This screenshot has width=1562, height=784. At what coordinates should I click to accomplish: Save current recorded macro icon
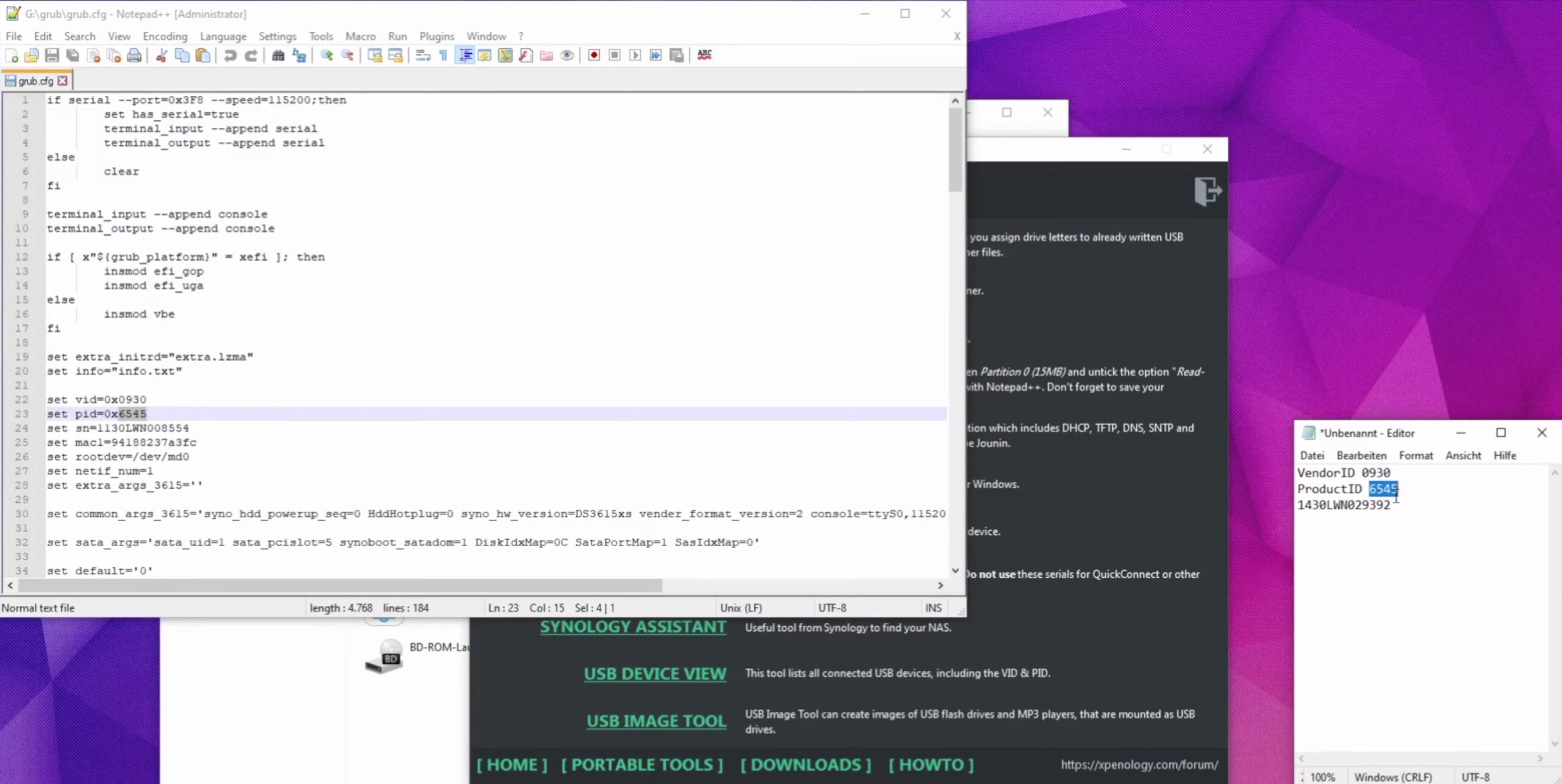(676, 56)
